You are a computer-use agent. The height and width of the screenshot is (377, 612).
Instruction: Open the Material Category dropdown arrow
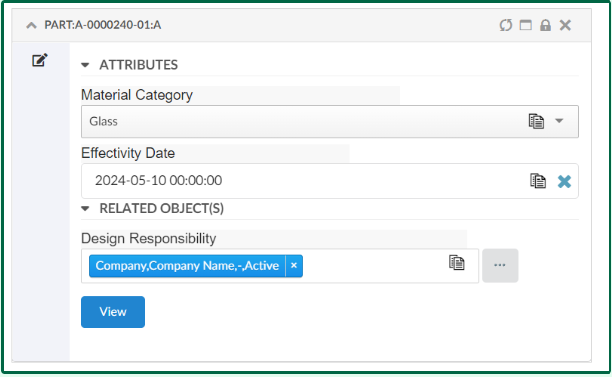click(x=559, y=121)
